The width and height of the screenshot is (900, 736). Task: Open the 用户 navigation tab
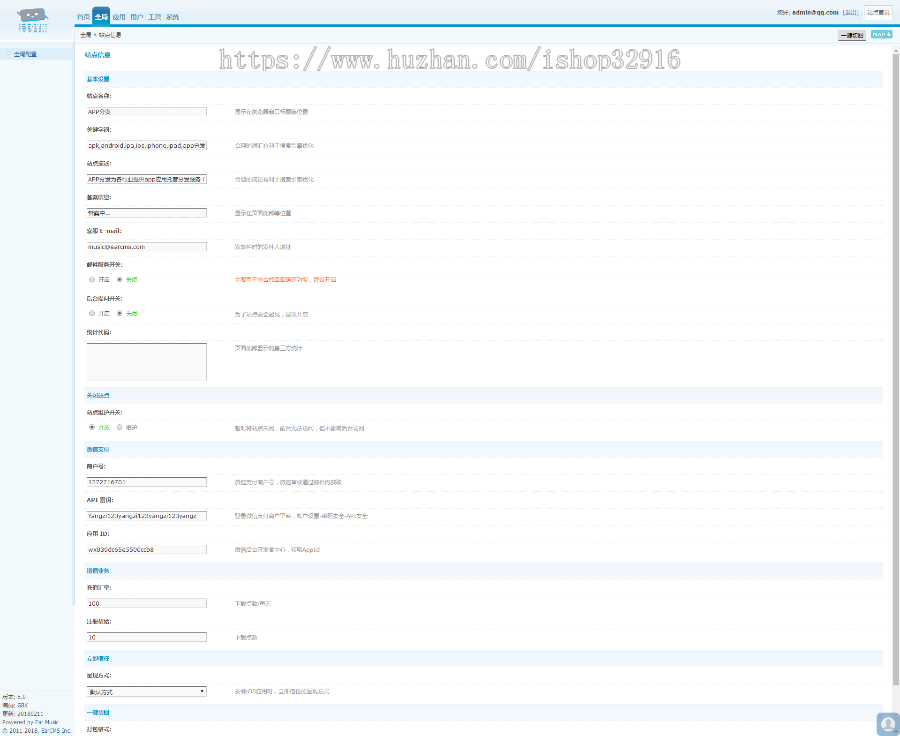[137, 17]
